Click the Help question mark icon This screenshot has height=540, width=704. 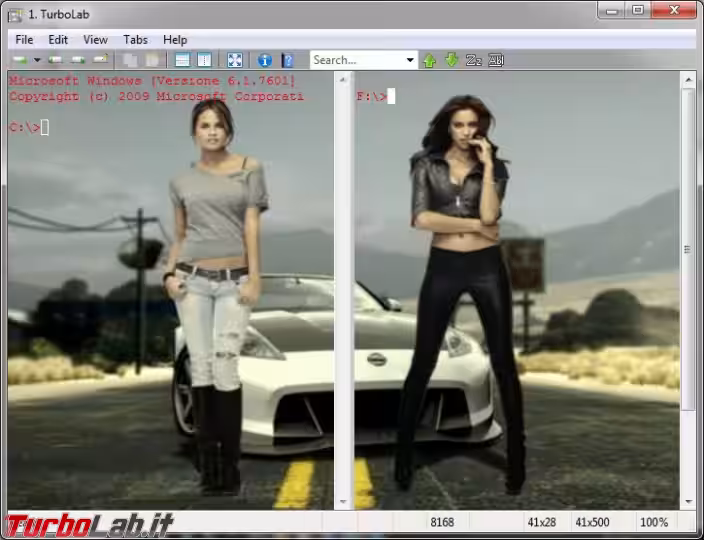point(288,60)
